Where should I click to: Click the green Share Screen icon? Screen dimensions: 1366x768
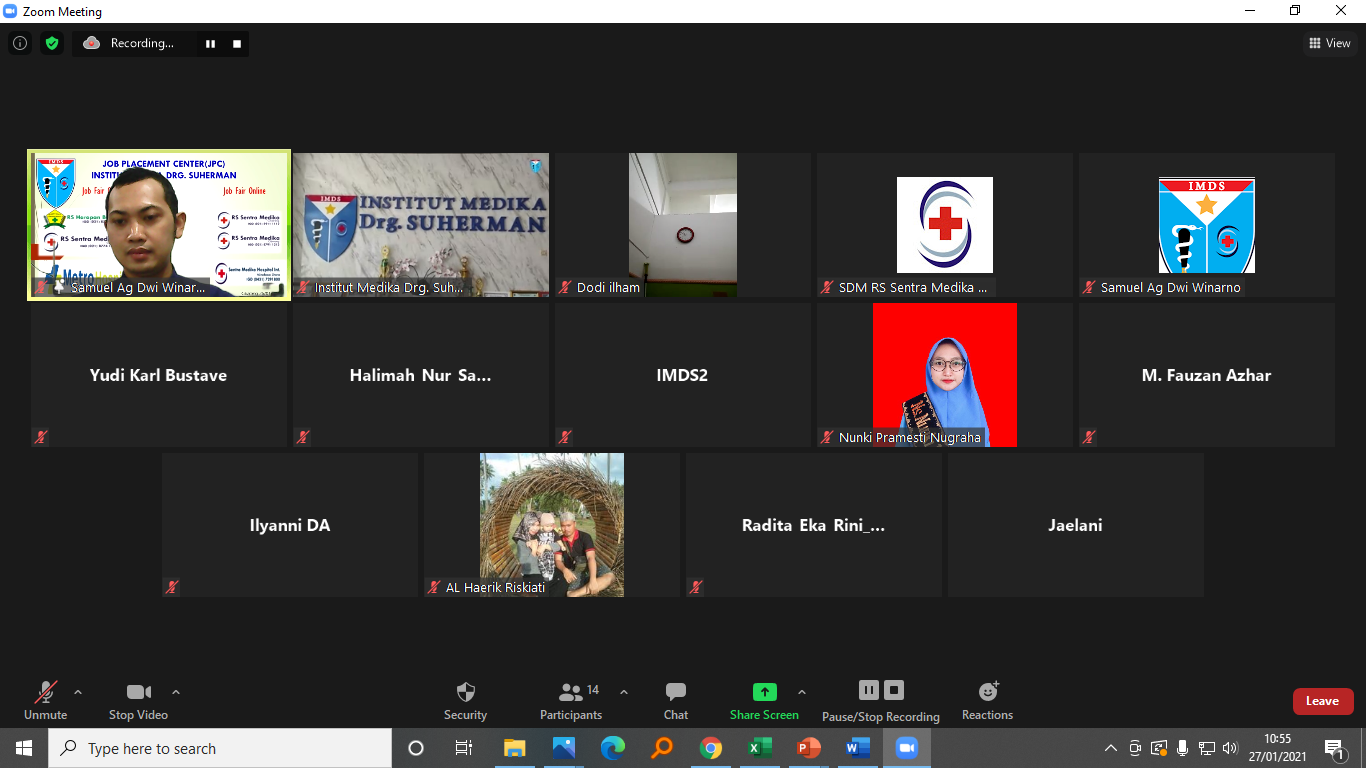click(x=764, y=692)
